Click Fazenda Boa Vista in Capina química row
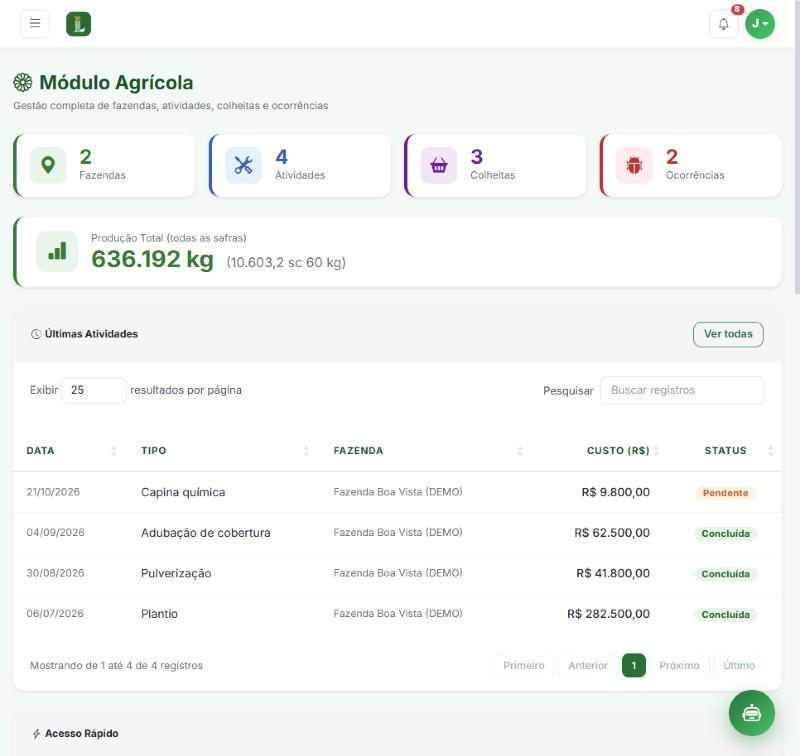This screenshot has height=756, width=800. tap(398, 492)
